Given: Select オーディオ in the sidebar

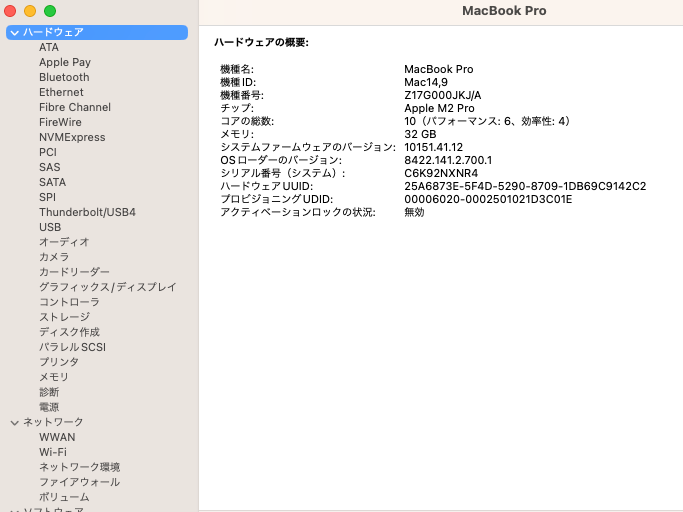Looking at the screenshot, I should click(x=64, y=242).
